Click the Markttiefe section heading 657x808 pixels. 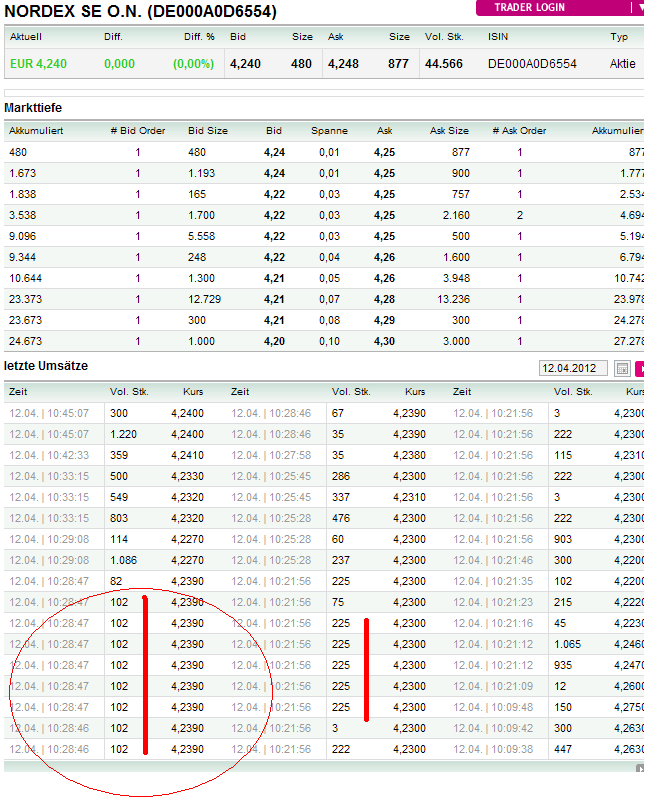(33, 108)
